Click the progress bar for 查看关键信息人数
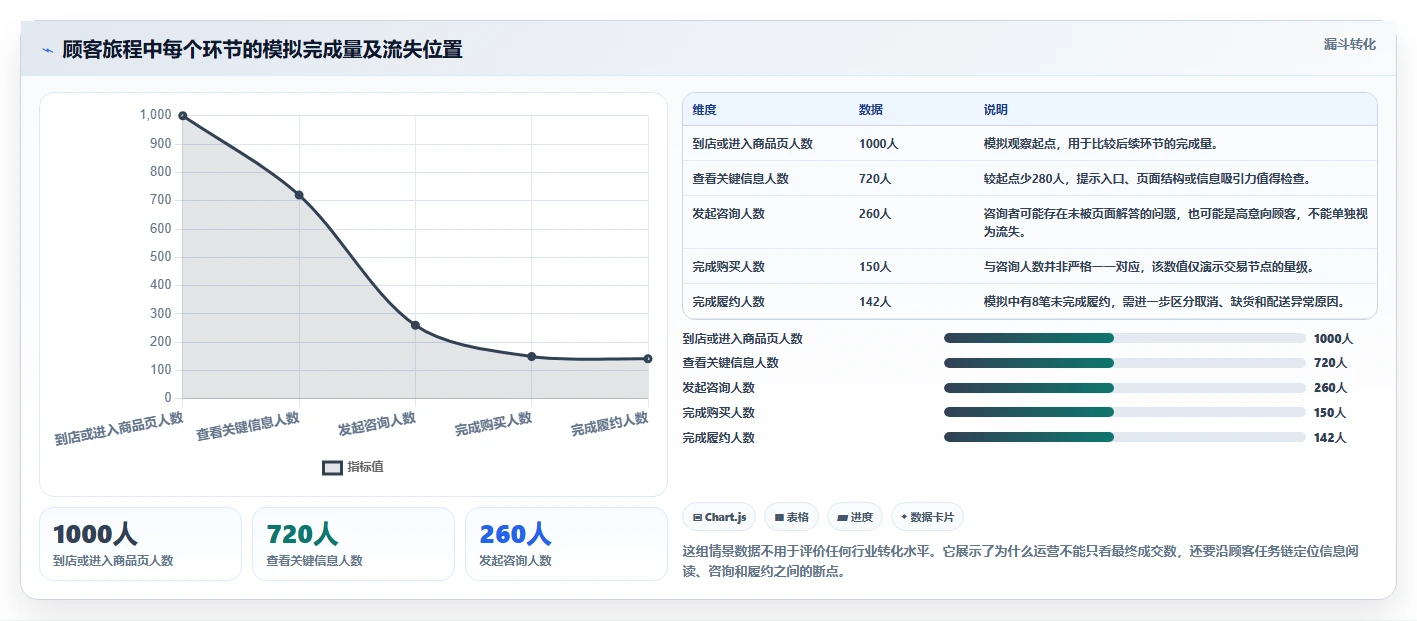 (x=1124, y=363)
